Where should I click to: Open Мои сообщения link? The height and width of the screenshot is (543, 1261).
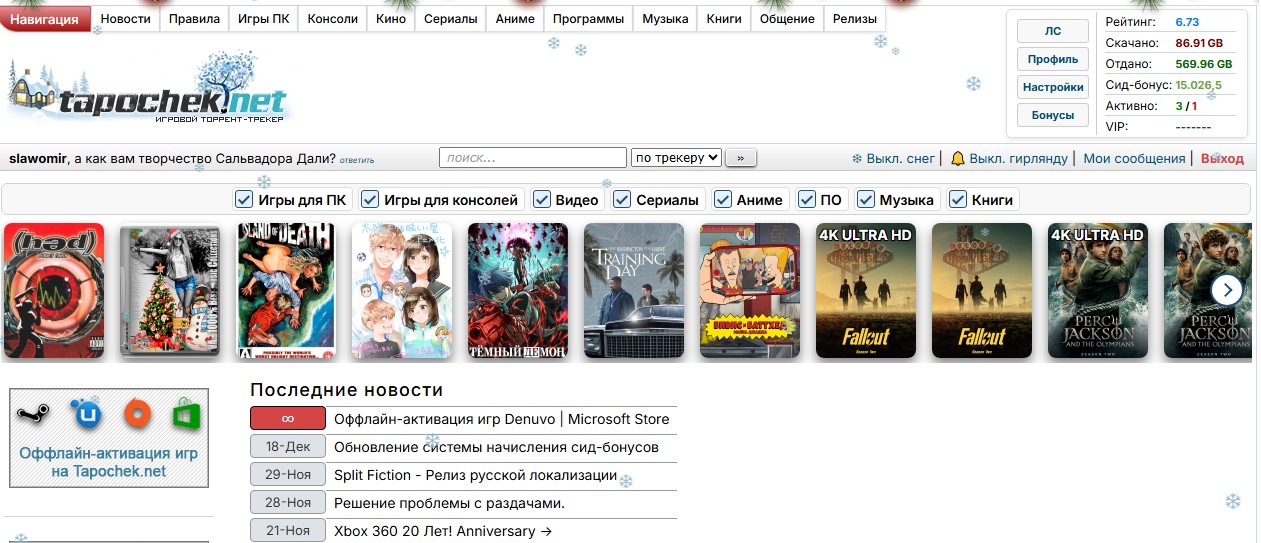pyautogui.click(x=1134, y=158)
